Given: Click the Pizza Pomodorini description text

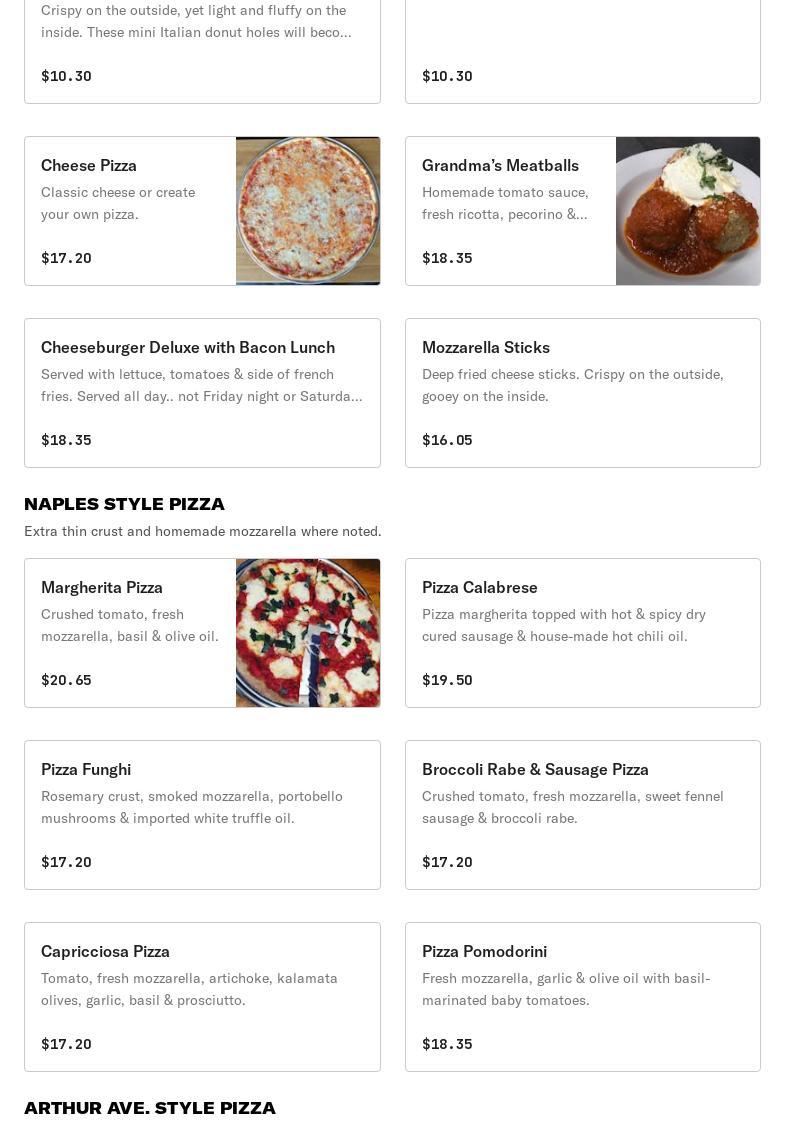Looking at the screenshot, I should (x=566, y=989).
